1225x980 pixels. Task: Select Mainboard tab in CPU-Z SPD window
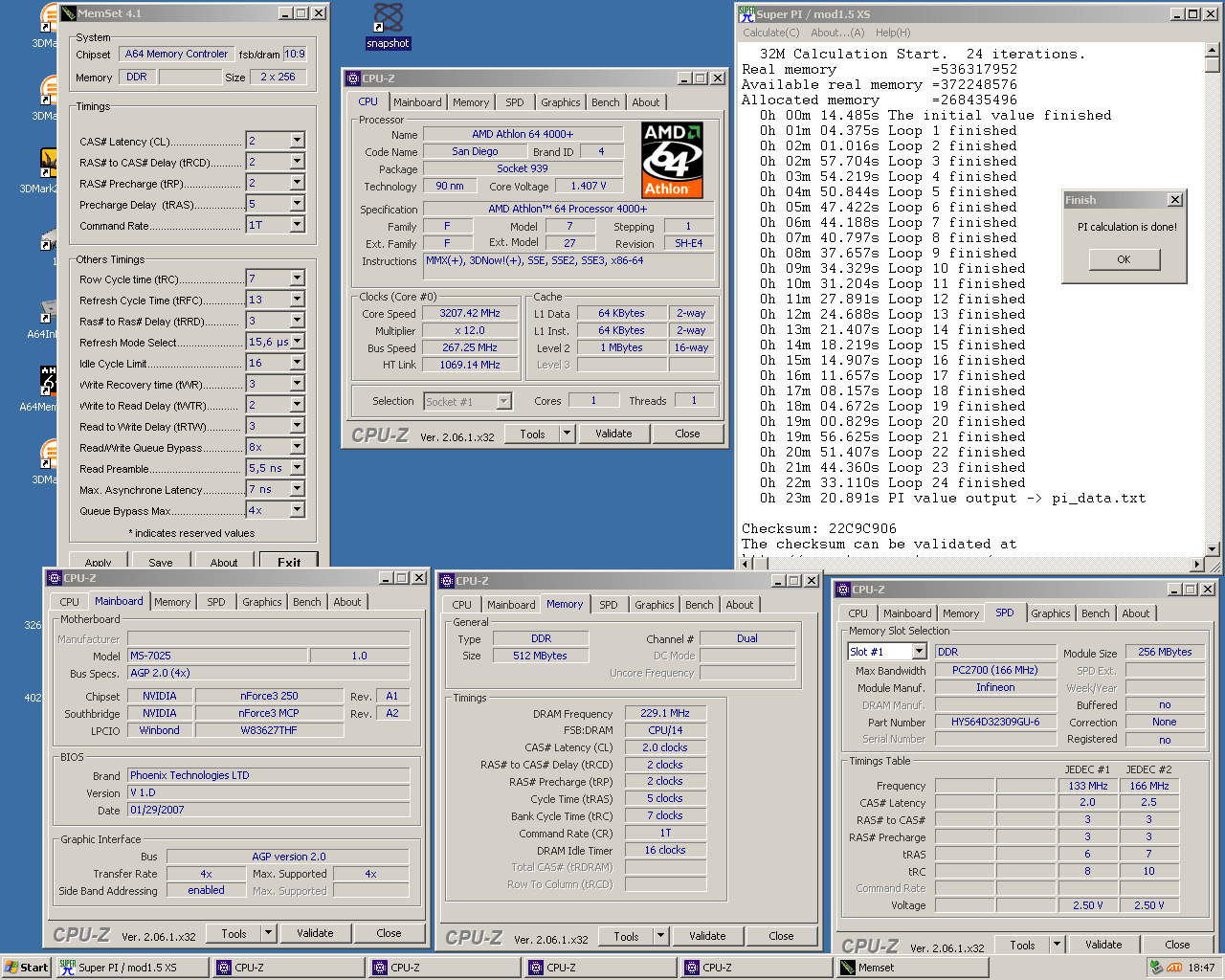click(x=907, y=613)
